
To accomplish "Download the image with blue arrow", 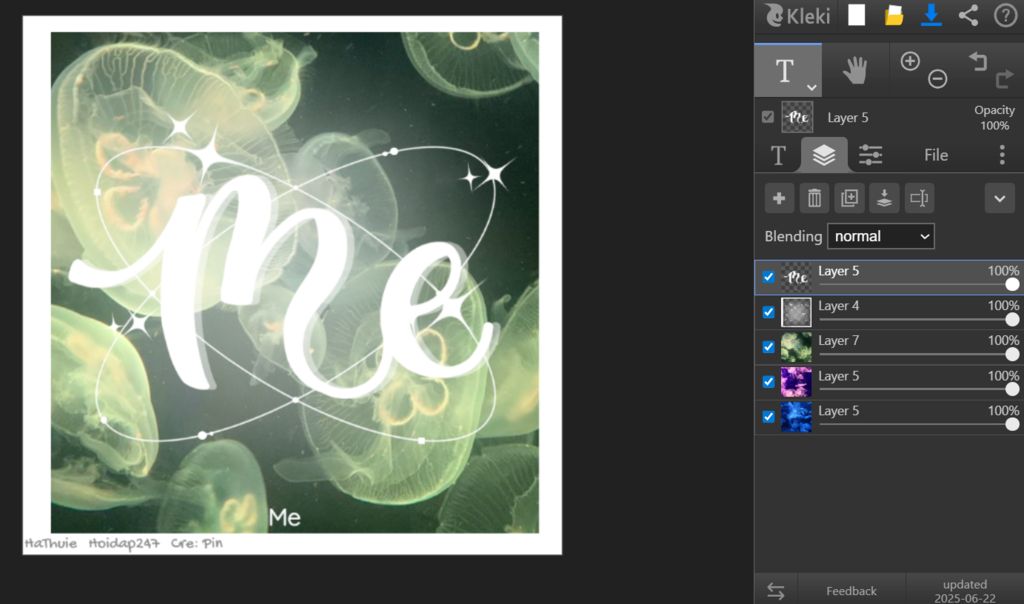I will coord(931,14).
